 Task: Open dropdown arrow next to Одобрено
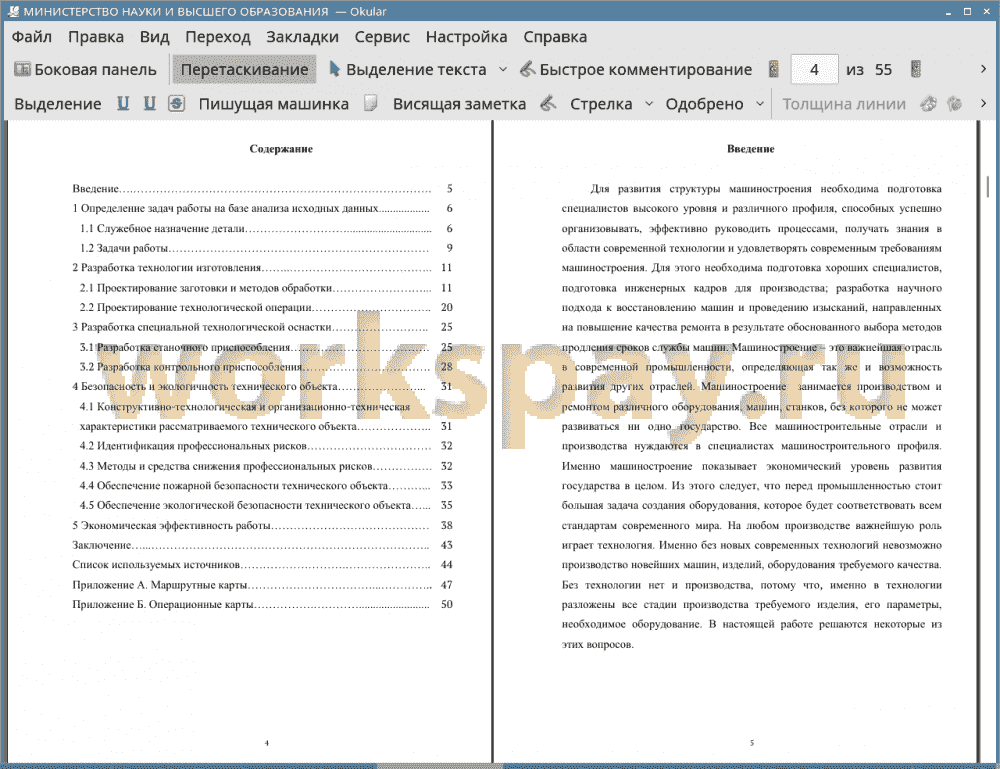[x=760, y=104]
